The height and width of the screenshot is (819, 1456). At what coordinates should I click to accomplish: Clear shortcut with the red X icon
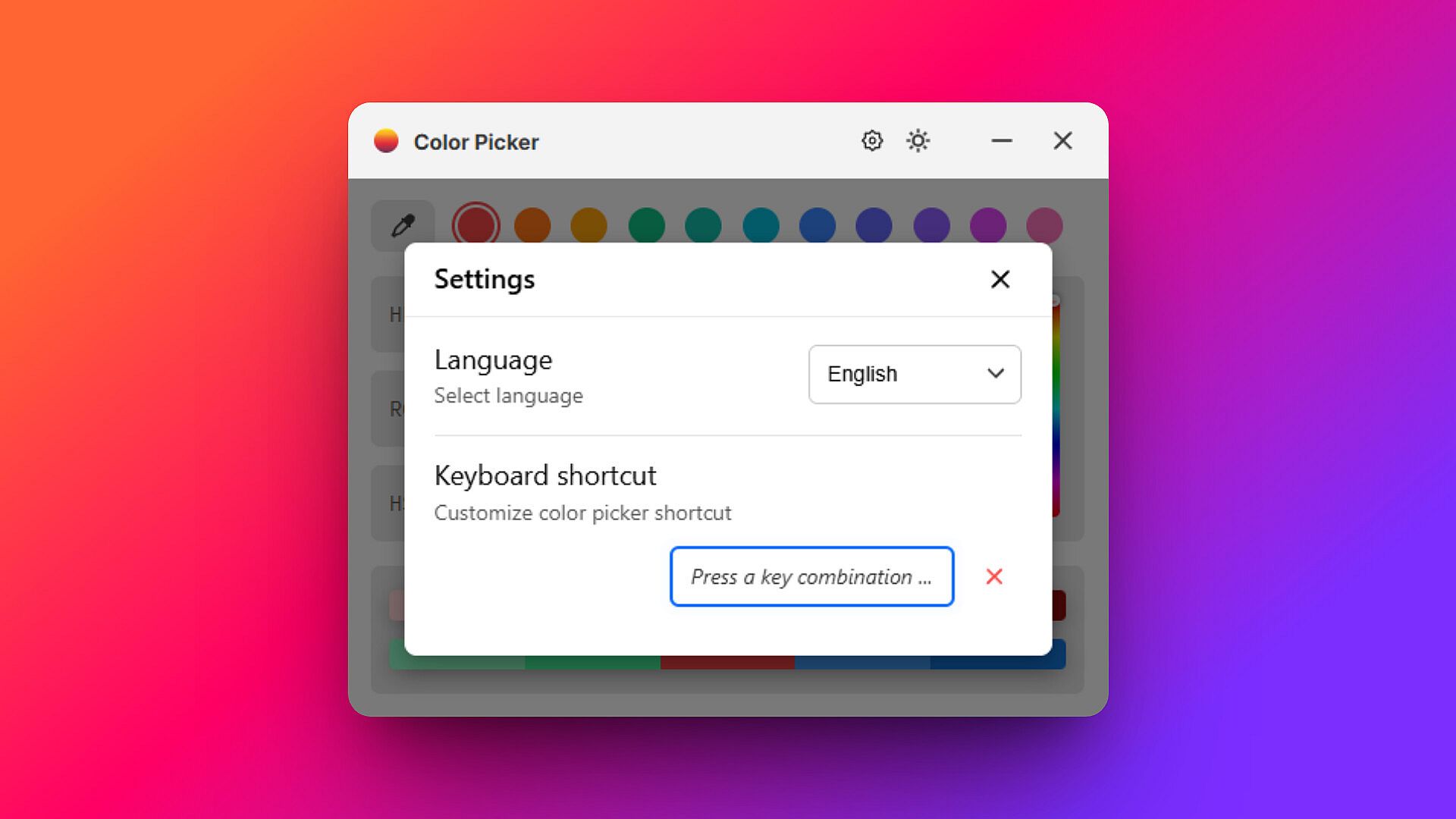(994, 577)
